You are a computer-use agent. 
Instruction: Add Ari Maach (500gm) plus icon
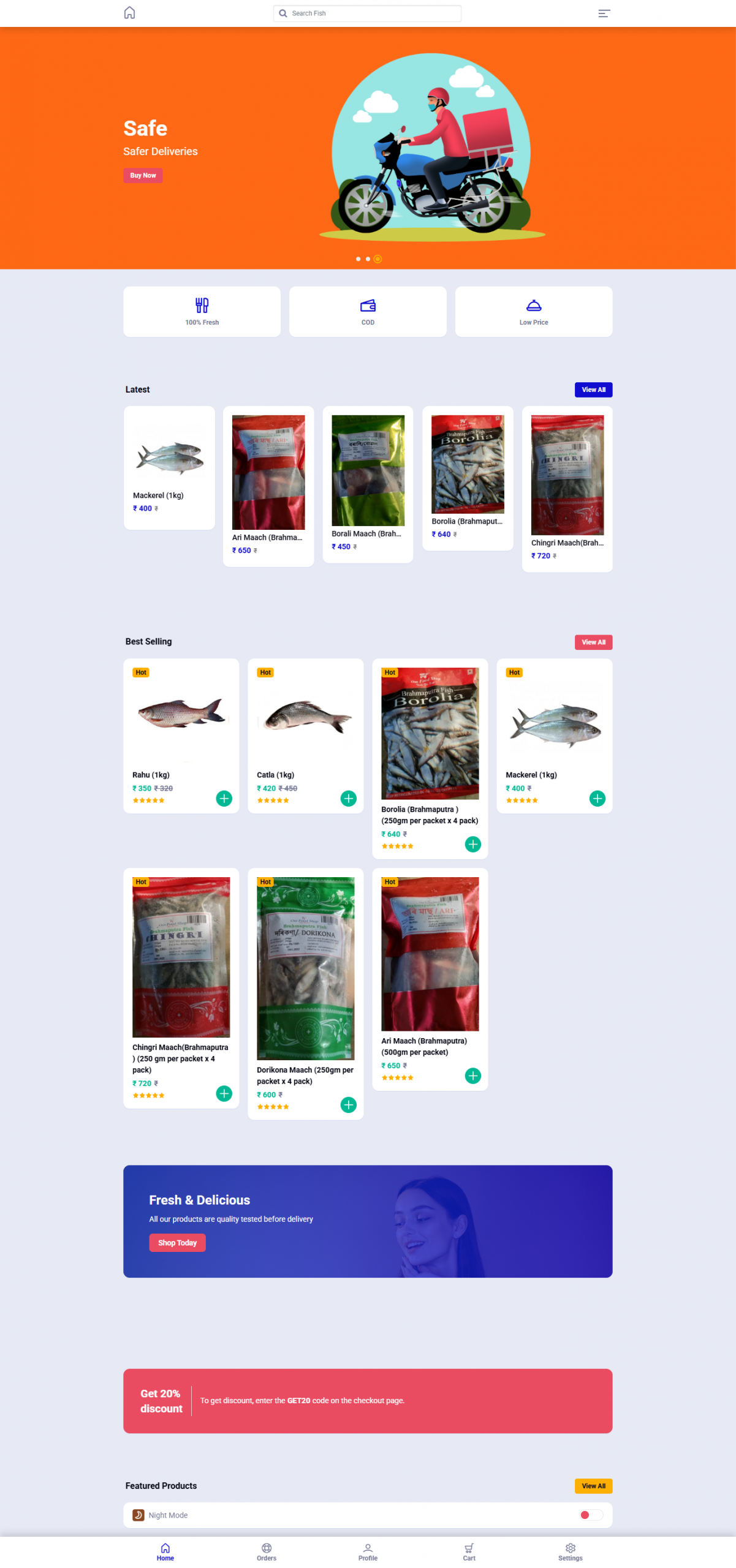point(473,1076)
